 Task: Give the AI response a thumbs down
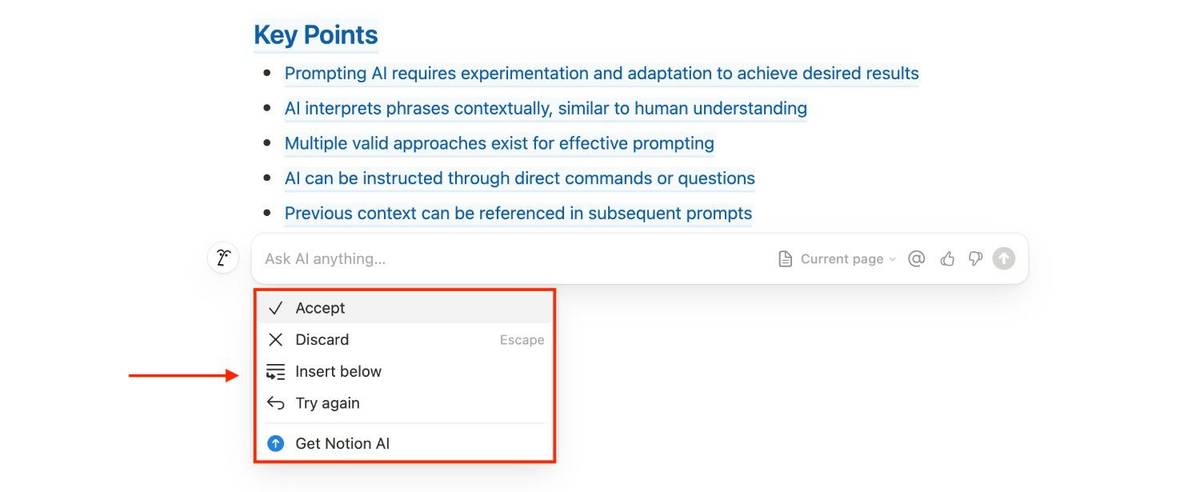click(x=975, y=259)
